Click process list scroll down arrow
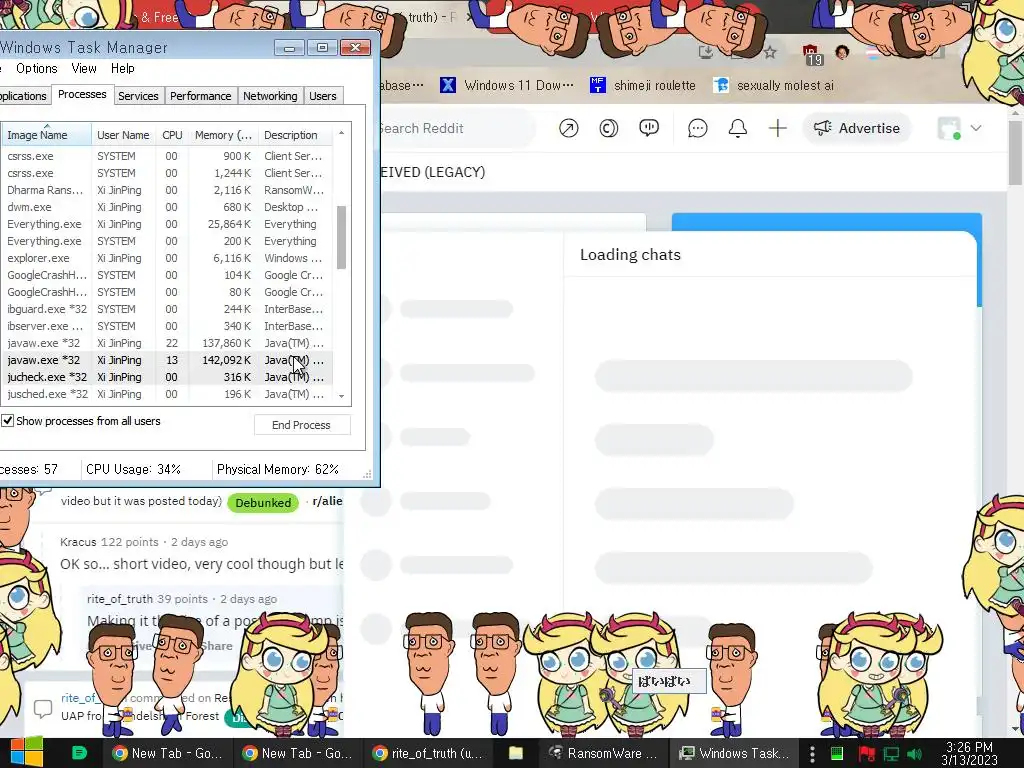 (342, 396)
